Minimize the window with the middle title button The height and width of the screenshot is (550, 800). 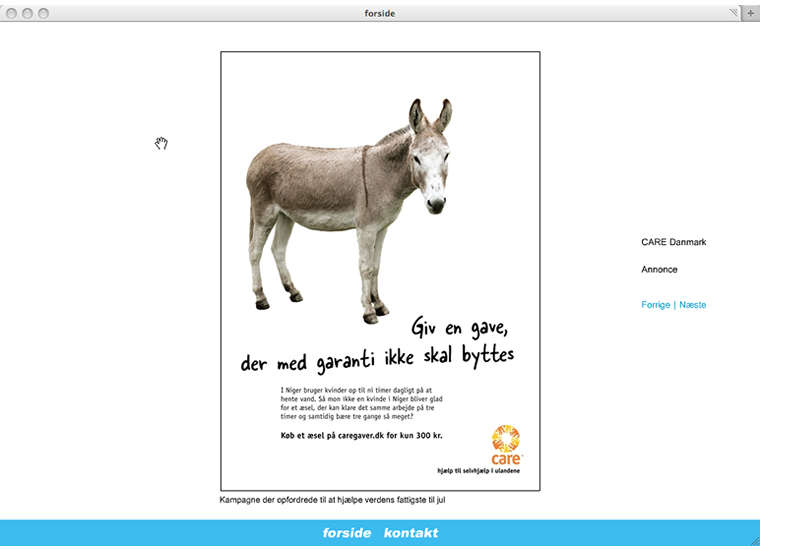28,13
